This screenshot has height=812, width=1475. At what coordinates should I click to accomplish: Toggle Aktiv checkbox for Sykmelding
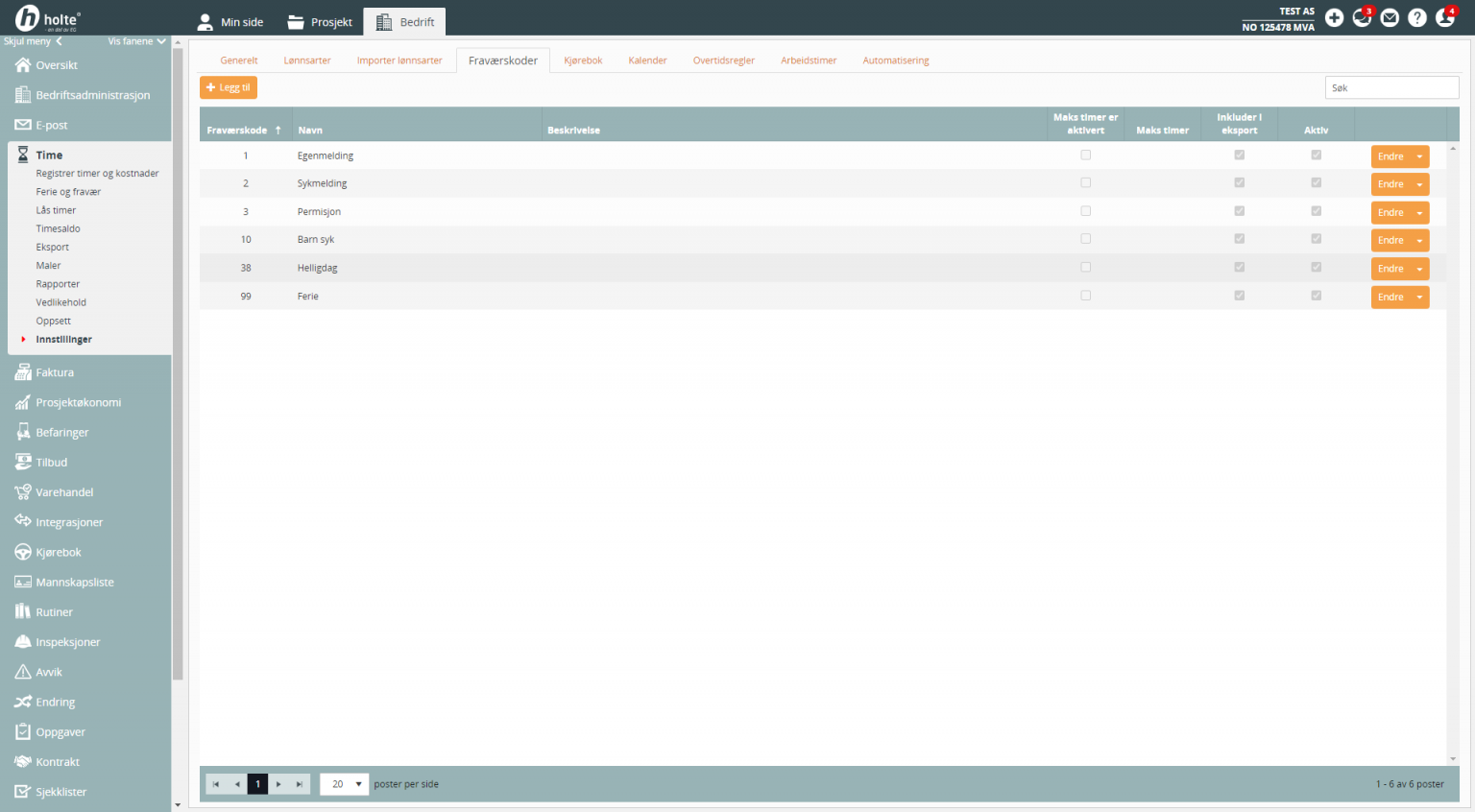1316,183
